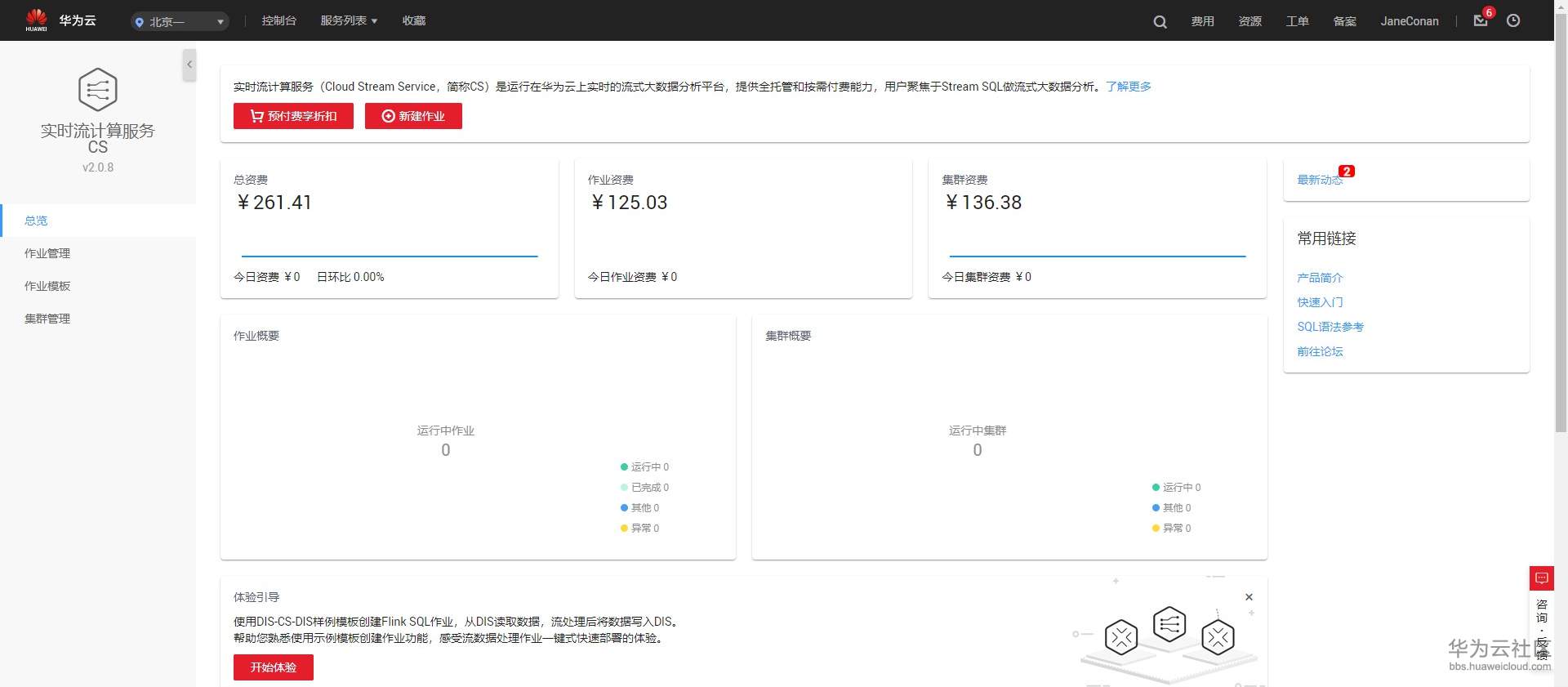Click the green 运行中 legend dot in 集群概要

[1156, 488]
